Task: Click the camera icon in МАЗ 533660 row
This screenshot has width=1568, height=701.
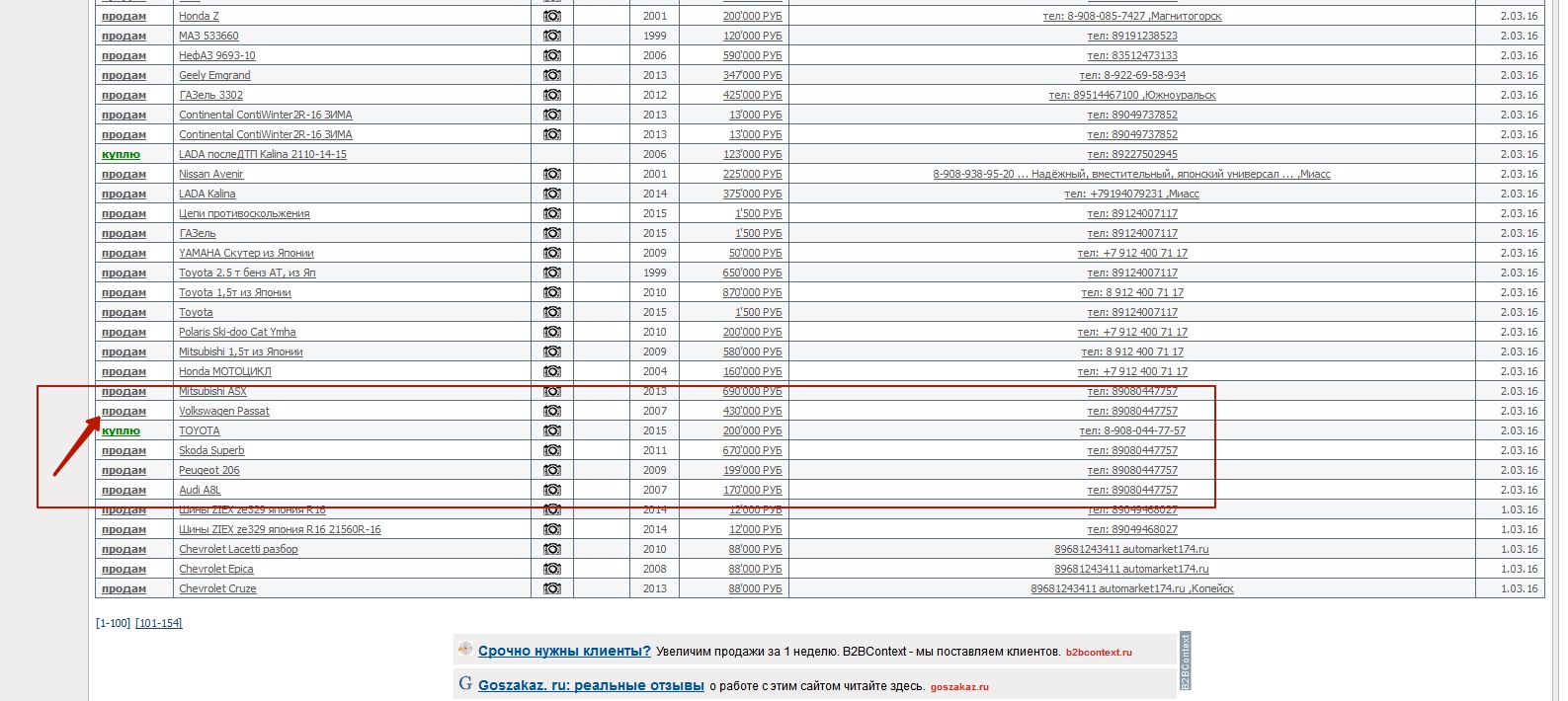Action: (552, 36)
